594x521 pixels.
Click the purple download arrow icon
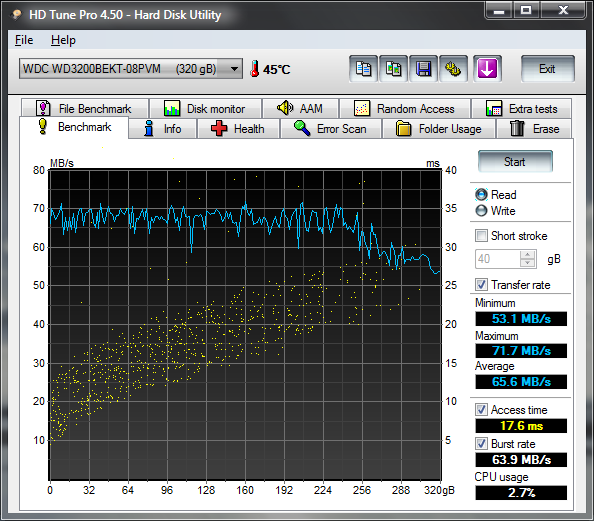[x=487, y=69]
